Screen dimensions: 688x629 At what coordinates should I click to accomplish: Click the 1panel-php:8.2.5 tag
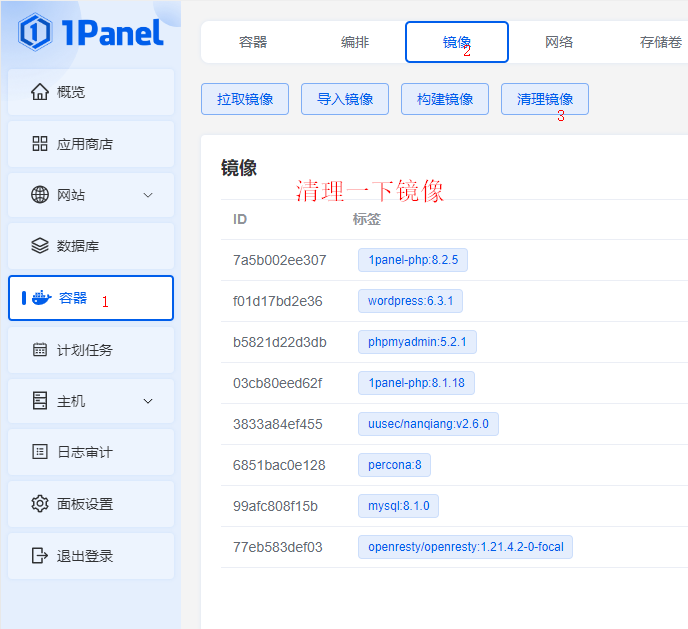pyautogui.click(x=413, y=260)
